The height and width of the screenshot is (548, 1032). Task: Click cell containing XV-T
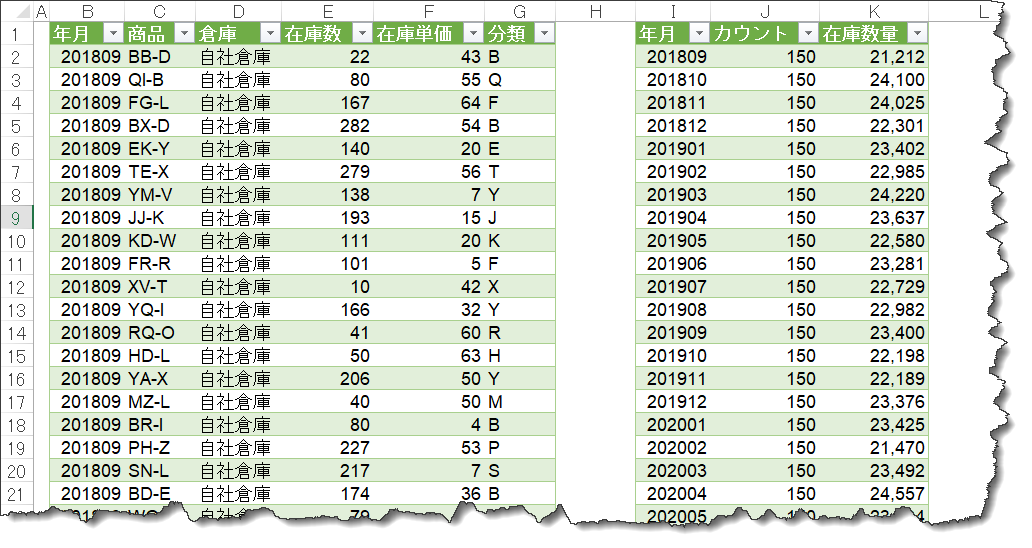(159, 287)
